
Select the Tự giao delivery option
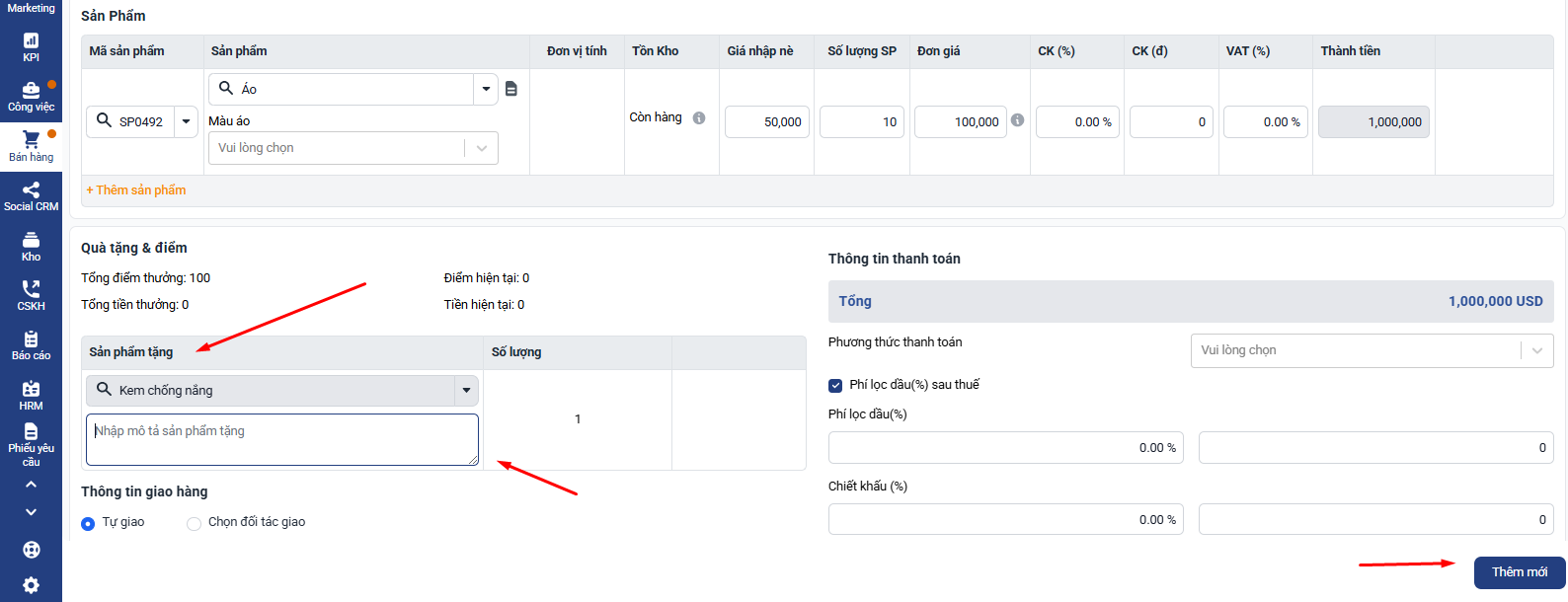point(88,523)
